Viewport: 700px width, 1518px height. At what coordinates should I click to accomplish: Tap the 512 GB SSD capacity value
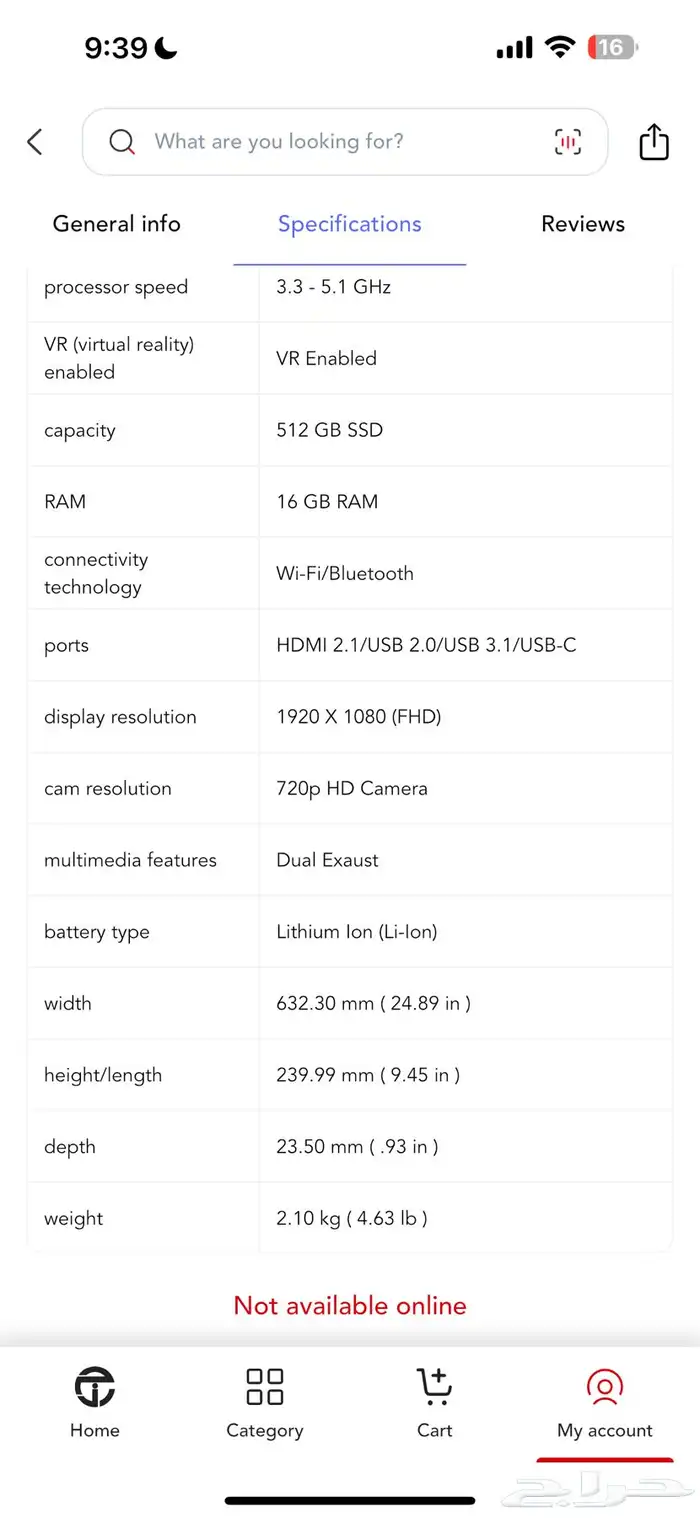pos(330,430)
